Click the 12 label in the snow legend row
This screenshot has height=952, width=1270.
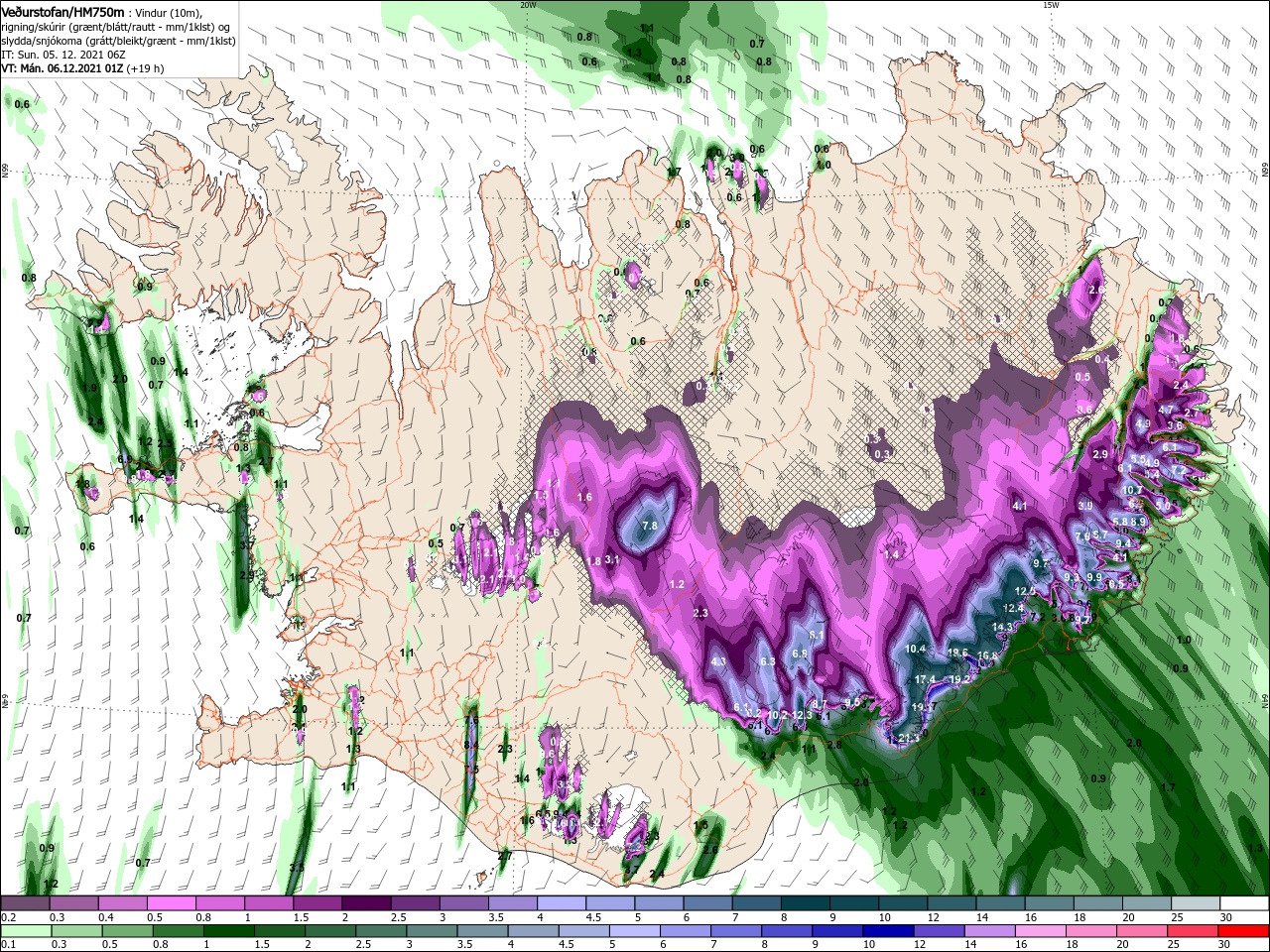(933, 917)
